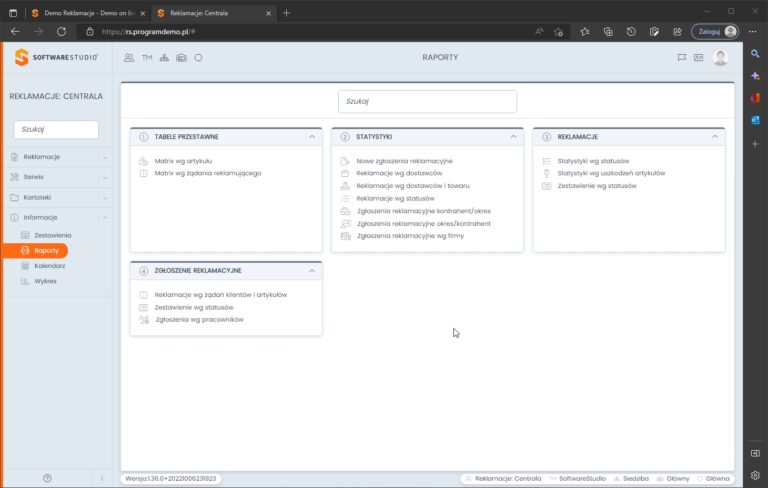Image resolution: width=768 pixels, height=488 pixels.
Task: Open Matrix wg artykułu report
Action: pos(183,161)
